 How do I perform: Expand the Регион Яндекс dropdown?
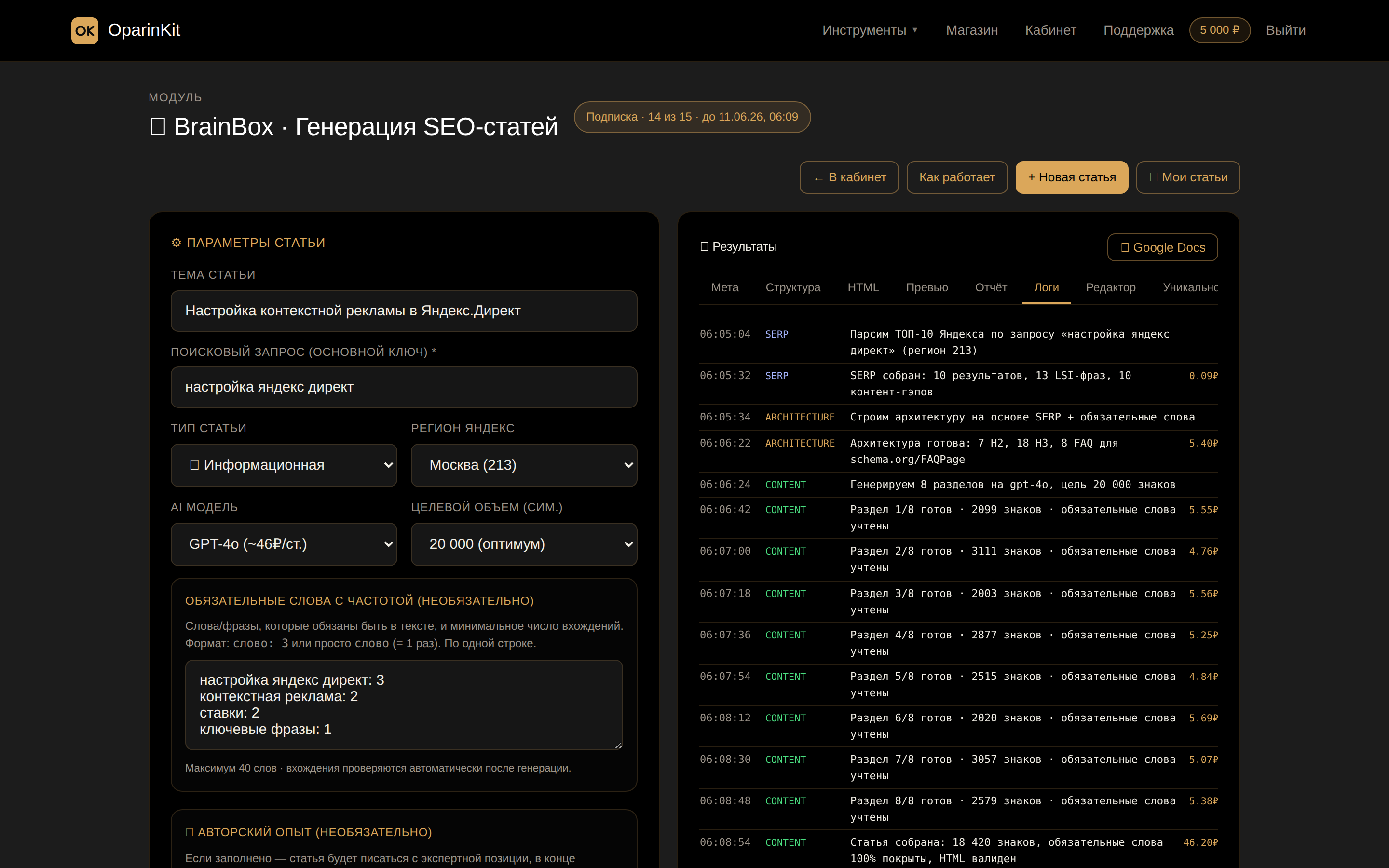click(524, 465)
